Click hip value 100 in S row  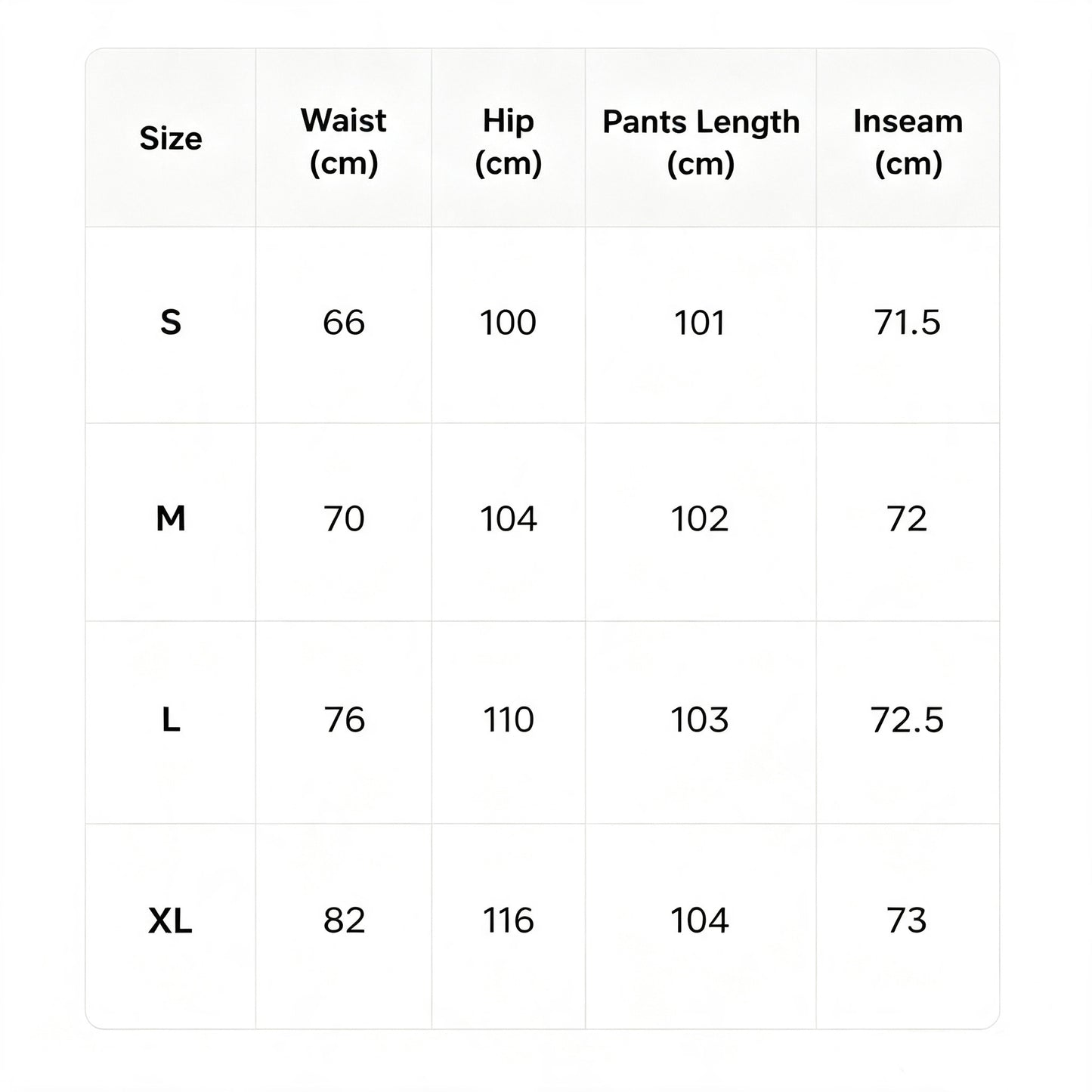click(x=509, y=323)
